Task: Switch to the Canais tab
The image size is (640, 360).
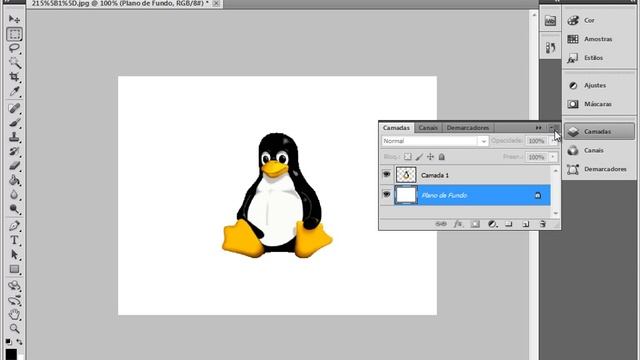Action: [428, 128]
